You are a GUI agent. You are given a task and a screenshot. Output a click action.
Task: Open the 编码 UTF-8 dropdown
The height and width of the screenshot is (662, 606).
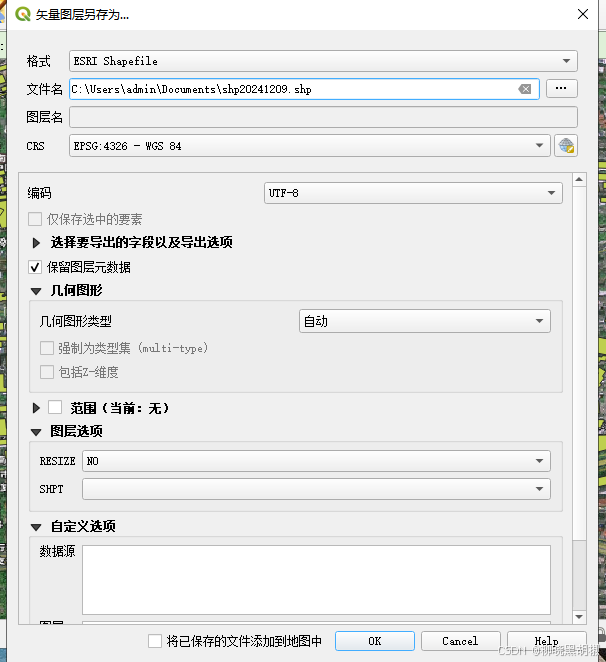413,193
